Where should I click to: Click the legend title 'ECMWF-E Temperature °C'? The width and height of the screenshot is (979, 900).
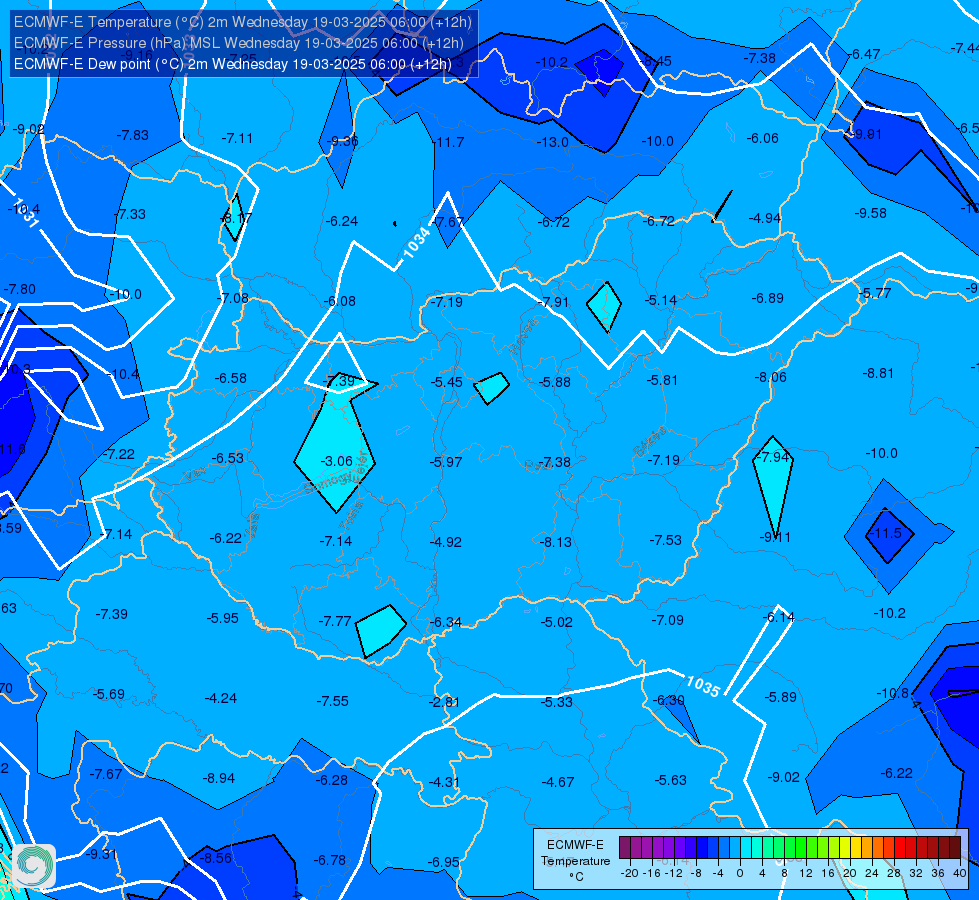point(575,861)
